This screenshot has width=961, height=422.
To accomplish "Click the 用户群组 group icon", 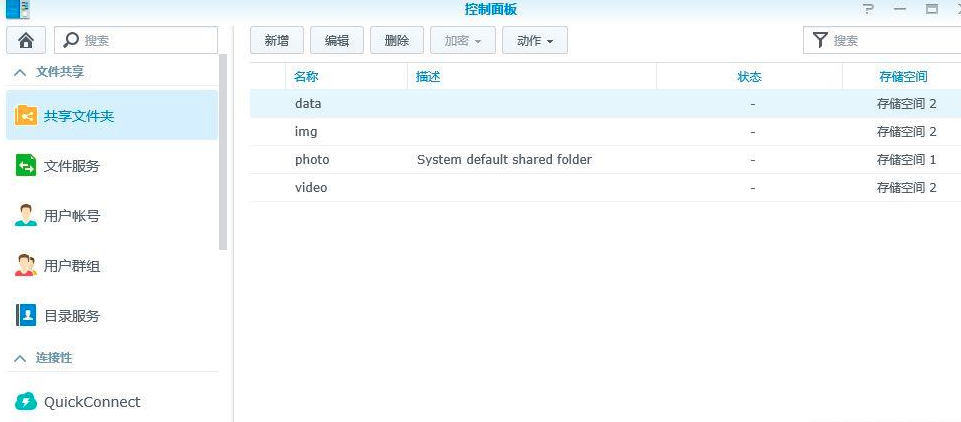I will [x=26, y=265].
